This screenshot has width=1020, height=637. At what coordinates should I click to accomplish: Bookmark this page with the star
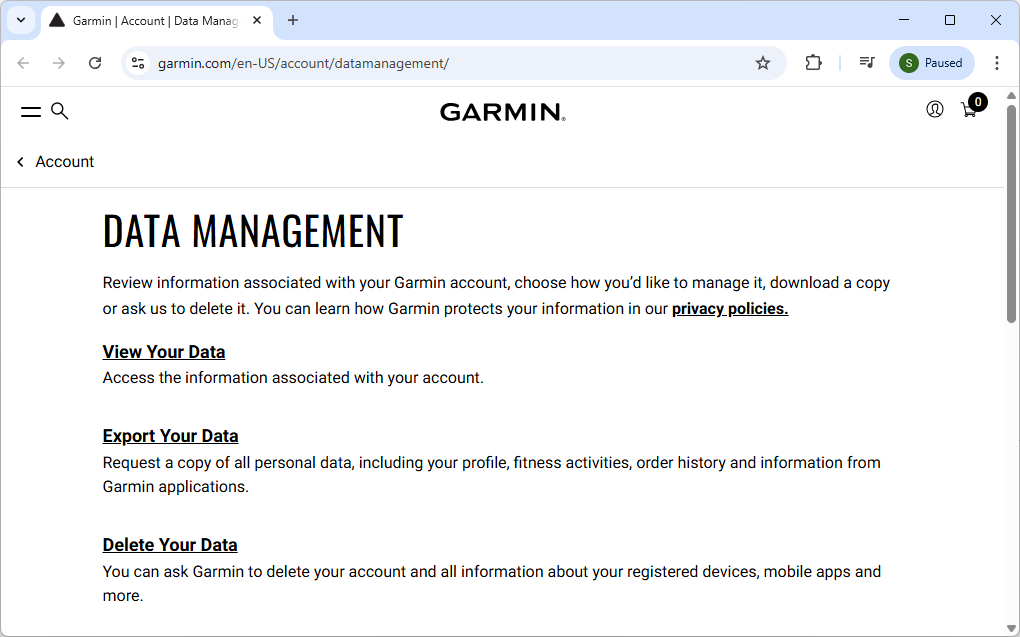(763, 62)
